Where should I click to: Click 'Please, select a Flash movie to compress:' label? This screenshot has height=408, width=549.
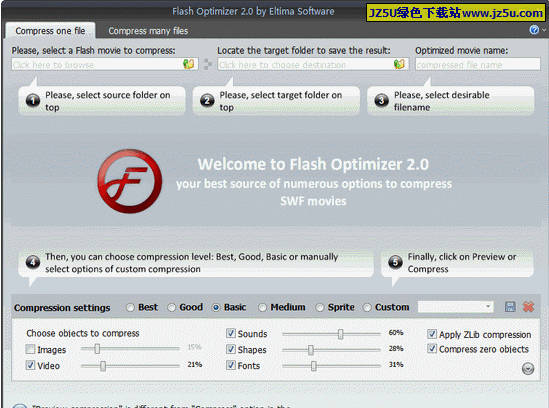coord(93,50)
